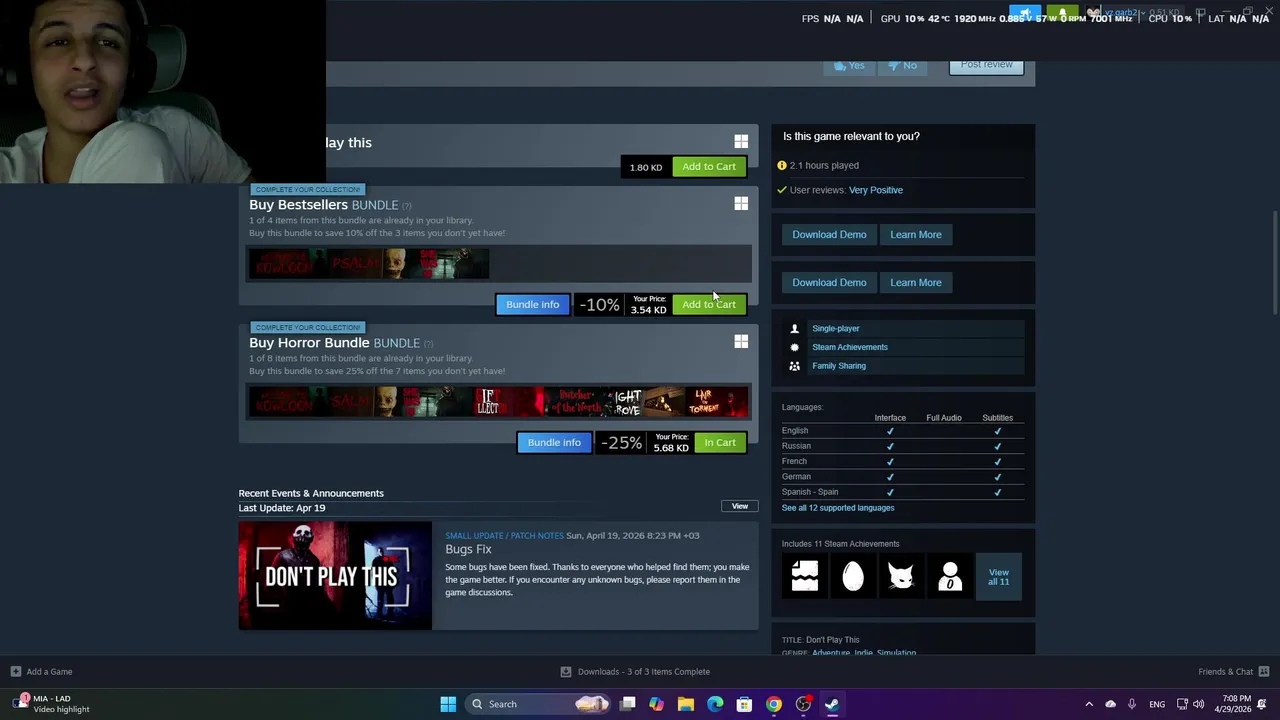Screen dimensions: 1280x720
Task: Open the Windows Start menu
Action: click(x=448, y=704)
